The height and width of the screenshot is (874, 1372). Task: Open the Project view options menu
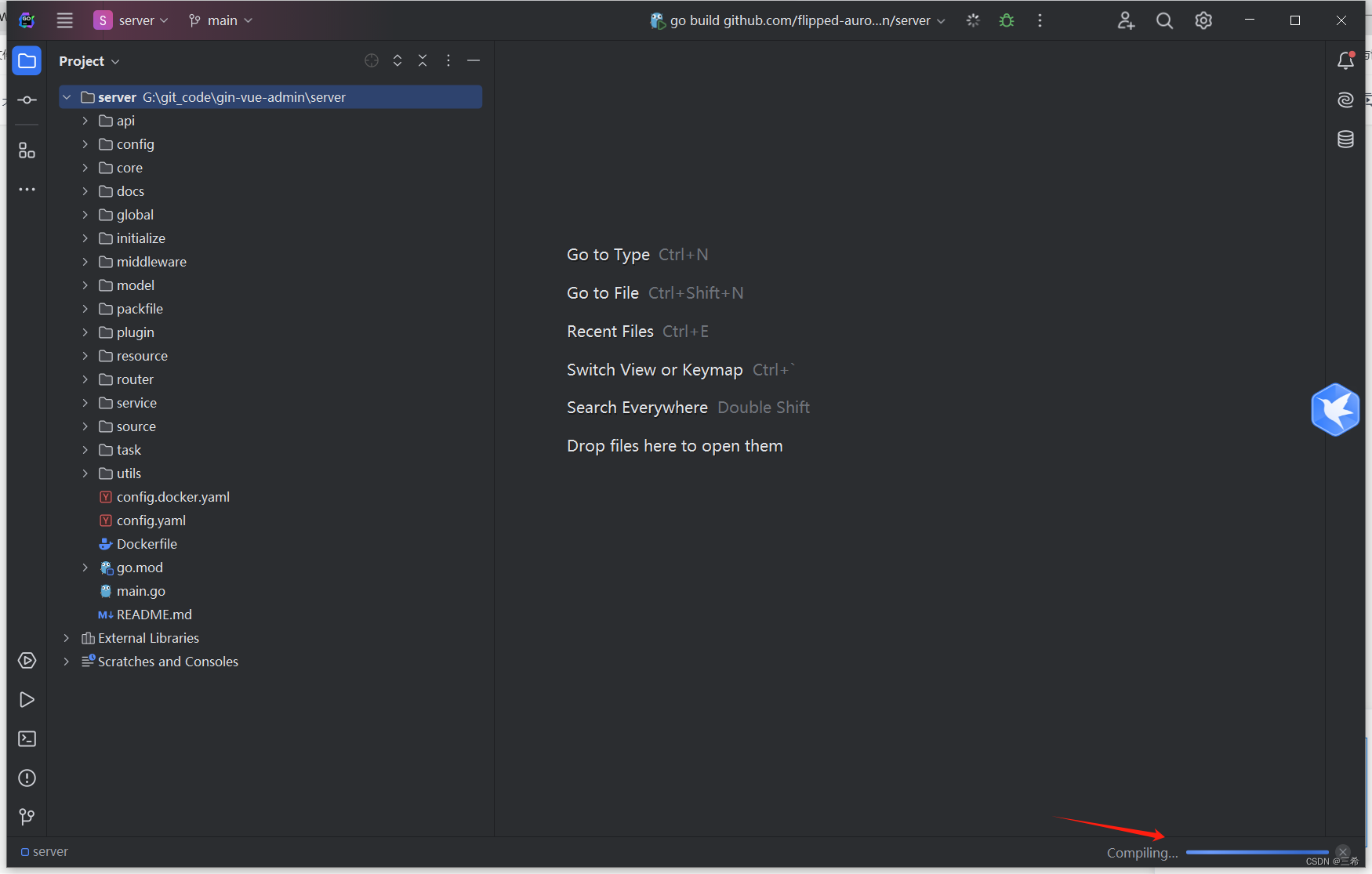pyautogui.click(x=448, y=60)
